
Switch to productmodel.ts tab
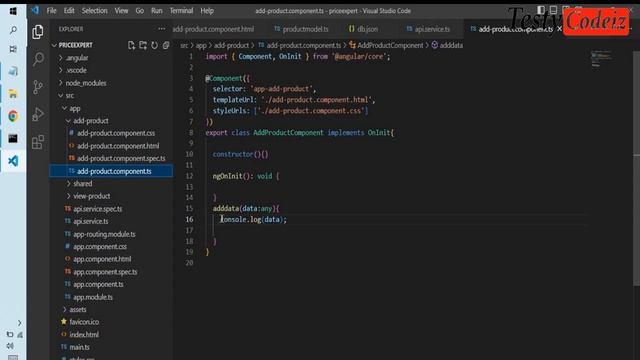click(302, 29)
